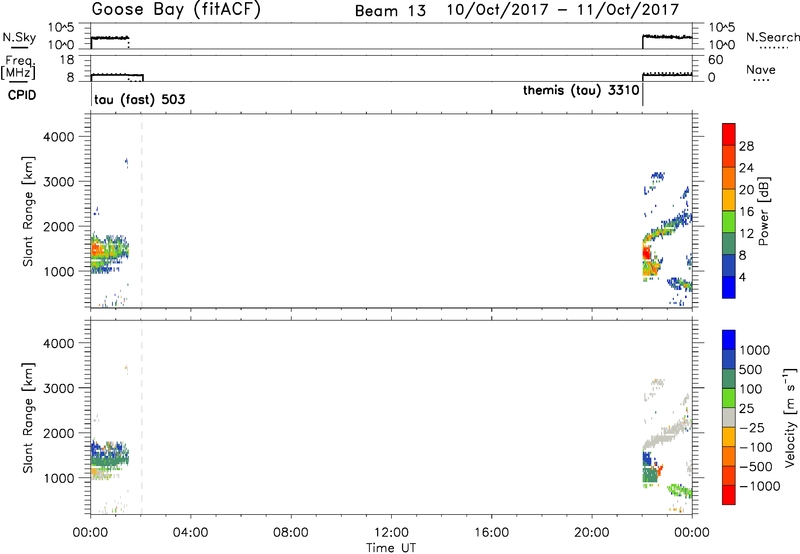The width and height of the screenshot is (800, 554).
Task: Click the '4000' tick label on the power panel
Action: coord(59,137)
